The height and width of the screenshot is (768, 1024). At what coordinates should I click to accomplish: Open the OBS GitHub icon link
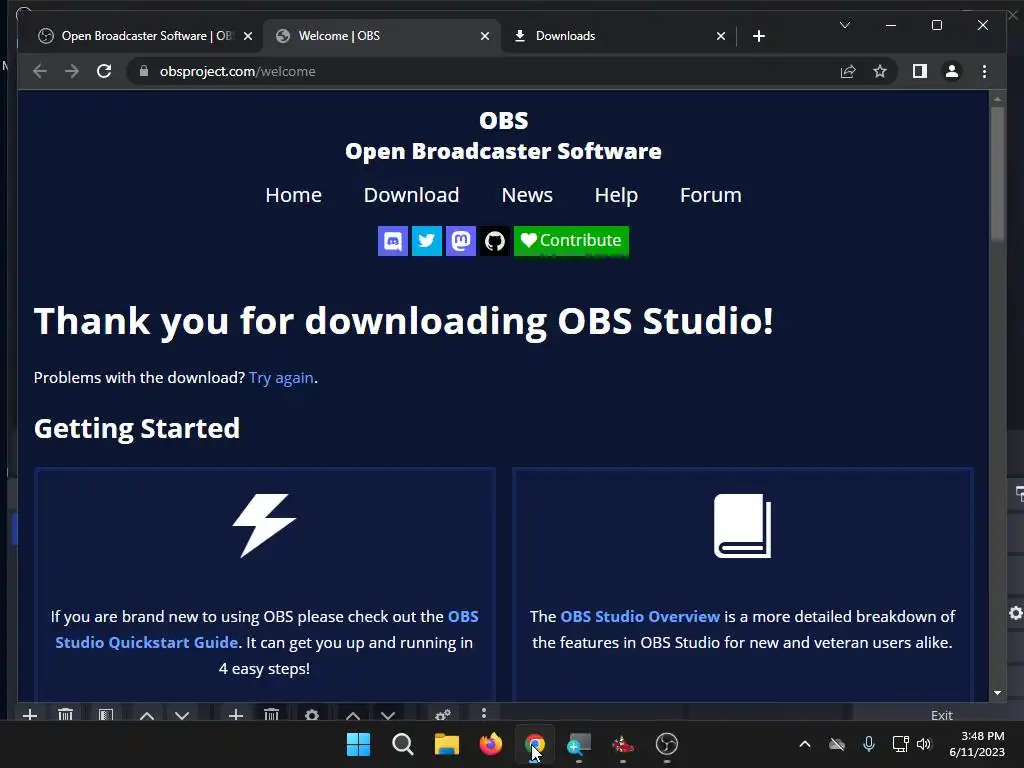pyautogui.click(x=494, y=241)
